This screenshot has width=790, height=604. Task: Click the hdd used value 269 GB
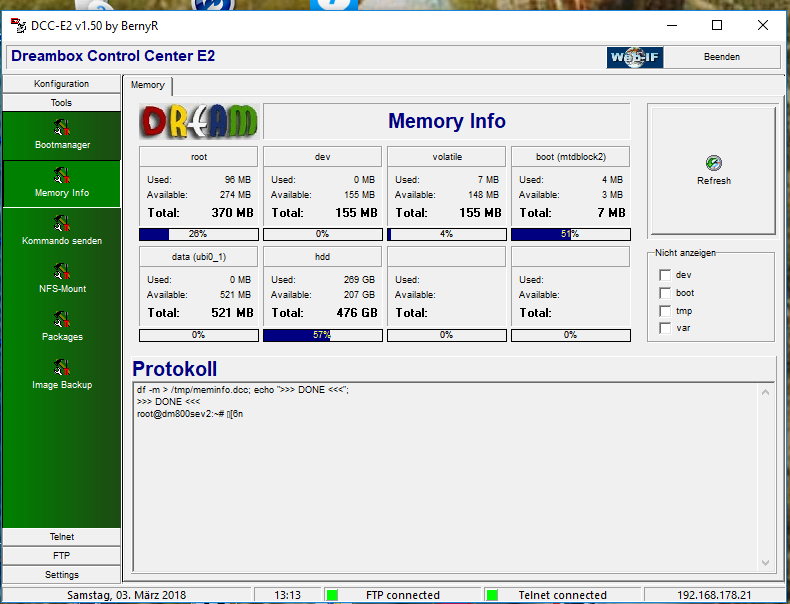[359, 280]
